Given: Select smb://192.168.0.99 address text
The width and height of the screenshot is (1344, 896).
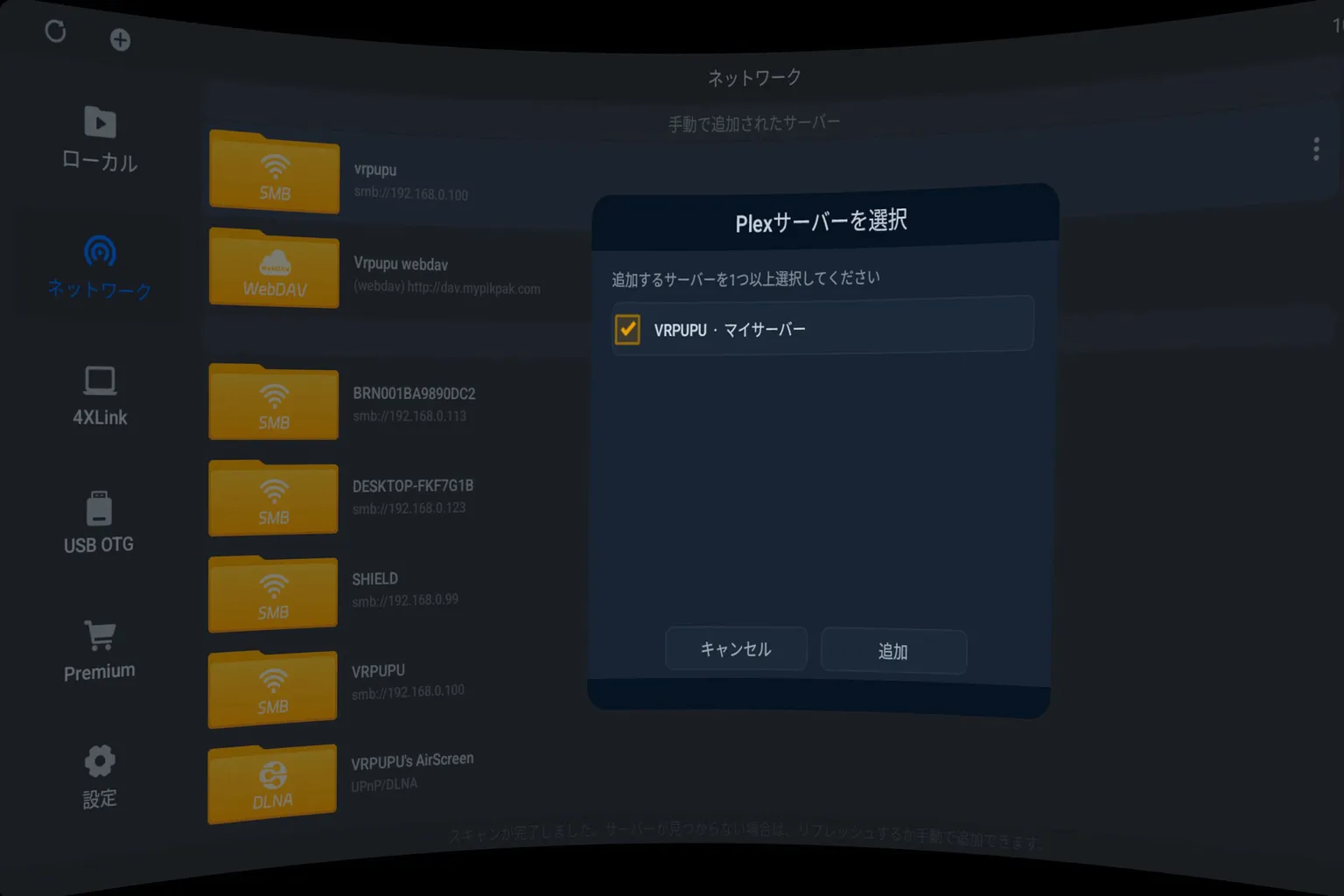Looking at the screenshot, I should pos(405,601).
